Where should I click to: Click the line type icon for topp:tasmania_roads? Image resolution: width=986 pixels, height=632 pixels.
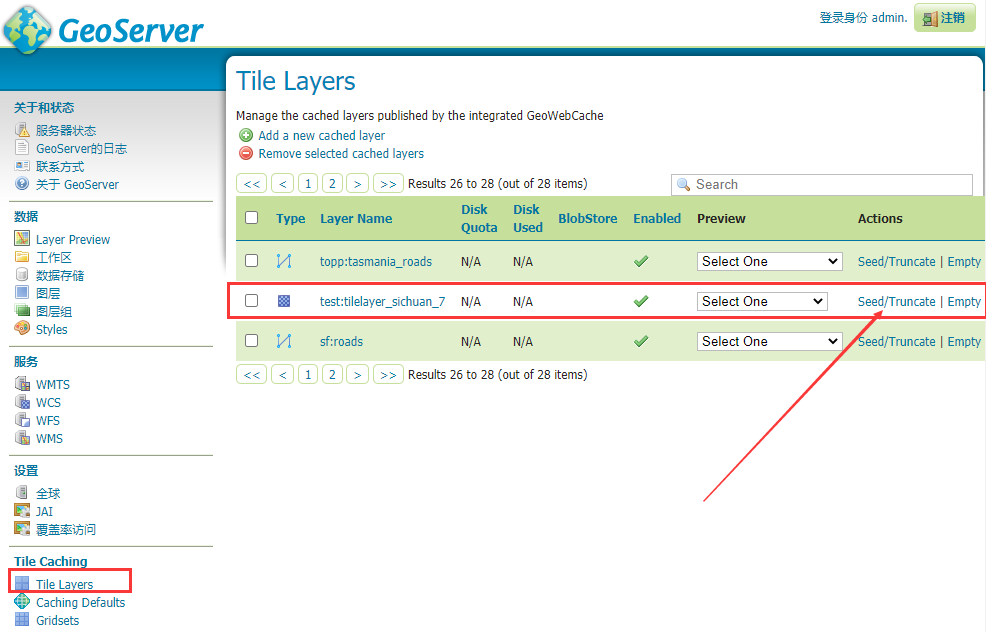tap(284, 261)
